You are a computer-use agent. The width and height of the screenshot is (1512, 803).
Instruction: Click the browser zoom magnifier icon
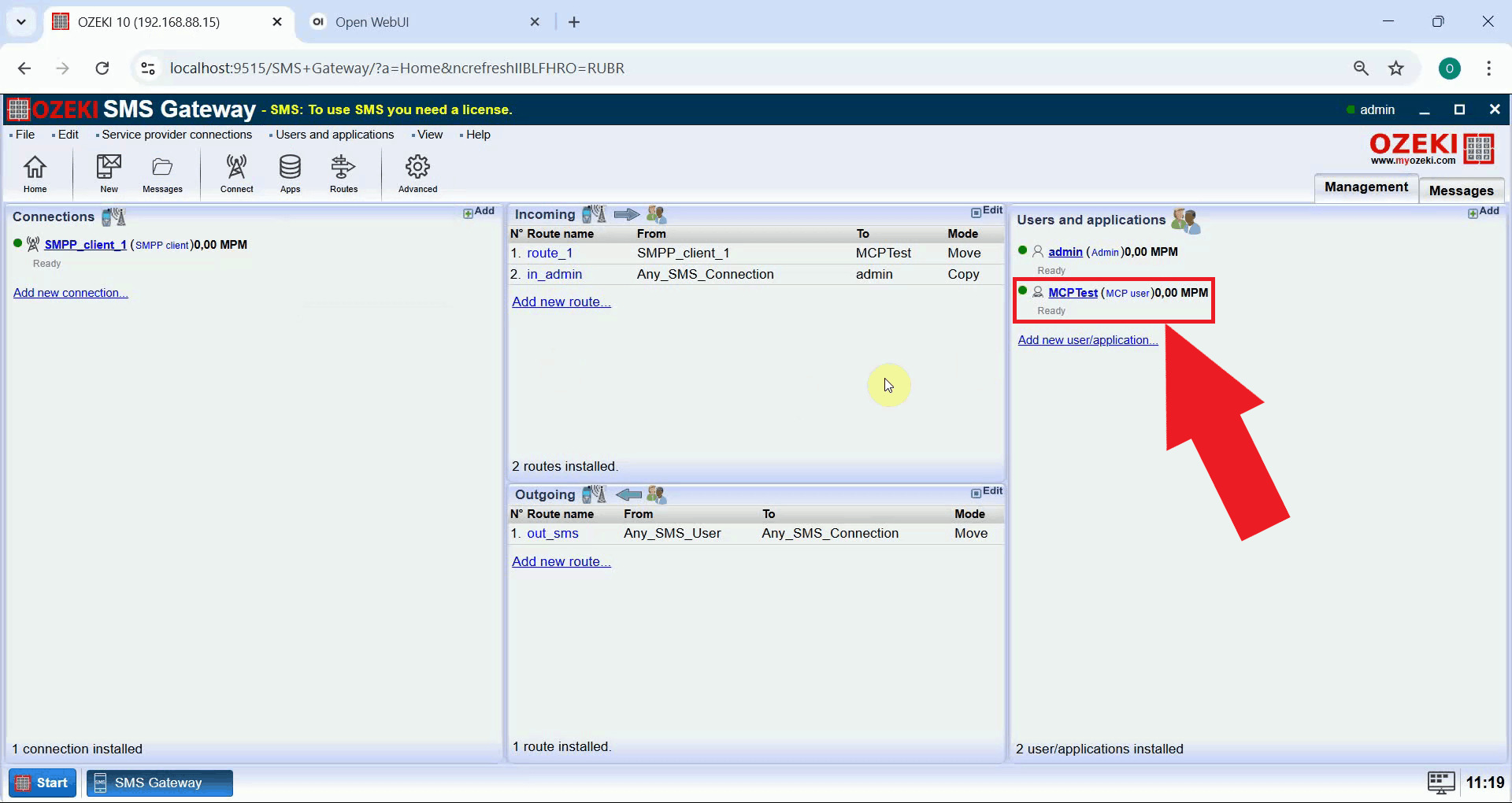(1361, 68)
